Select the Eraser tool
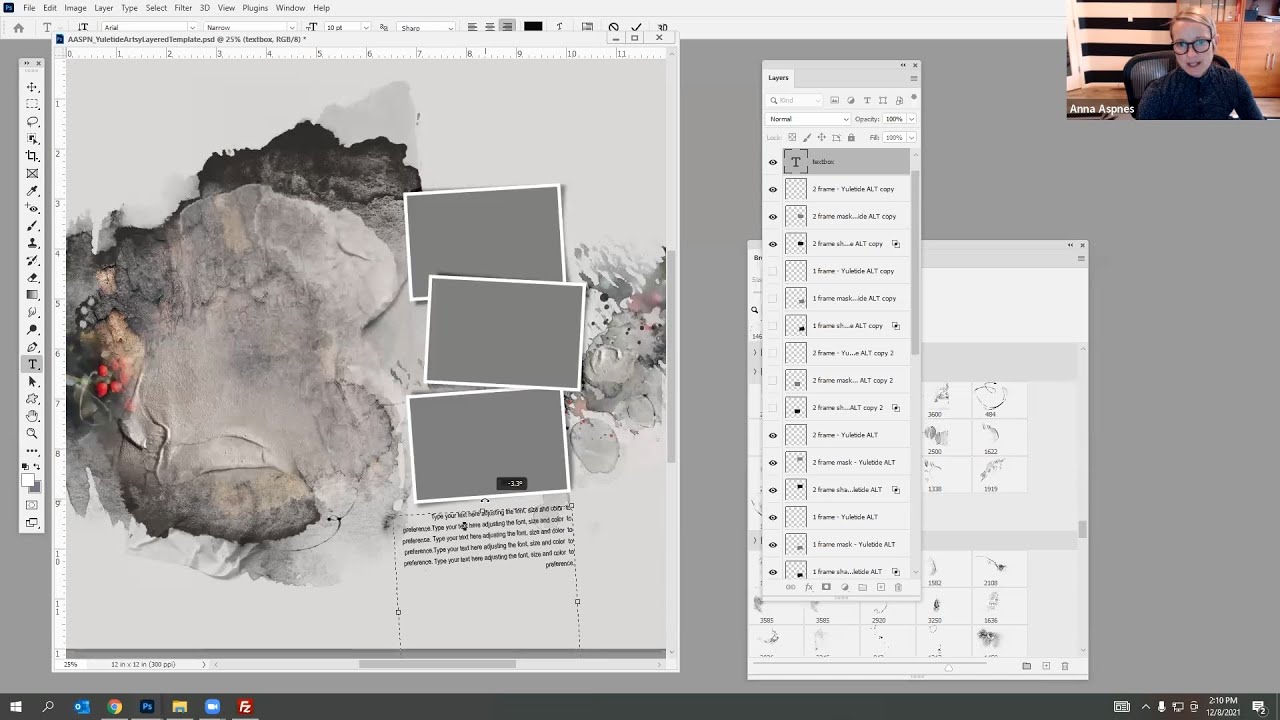1280x720 pixels. (33, 278)
